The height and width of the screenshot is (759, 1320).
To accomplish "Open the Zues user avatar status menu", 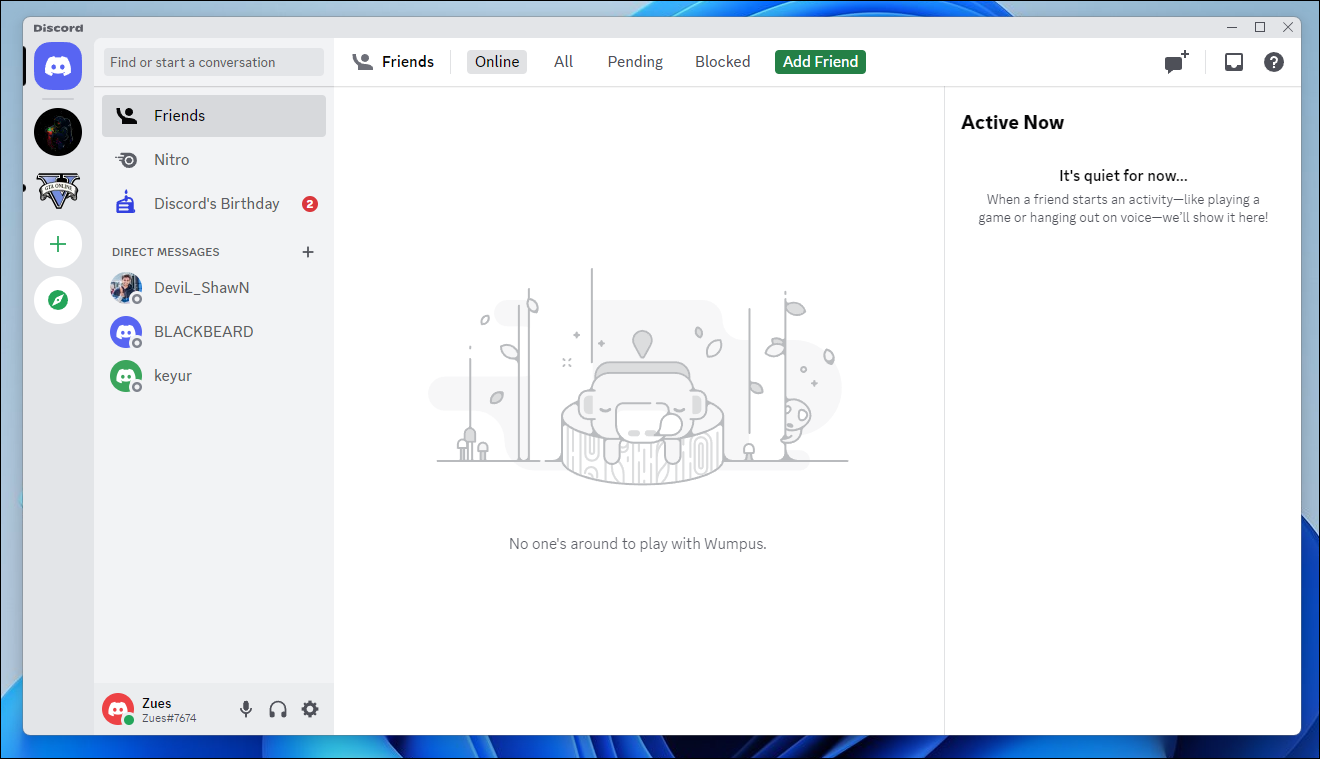I will point(118,709).
